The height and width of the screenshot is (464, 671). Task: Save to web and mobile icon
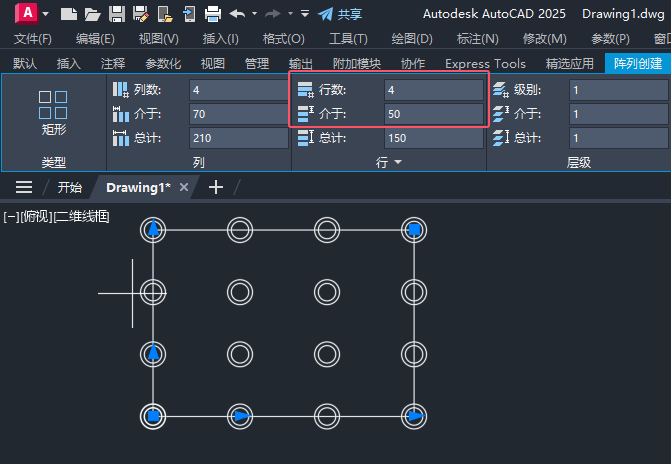click(x=189, y=14)
